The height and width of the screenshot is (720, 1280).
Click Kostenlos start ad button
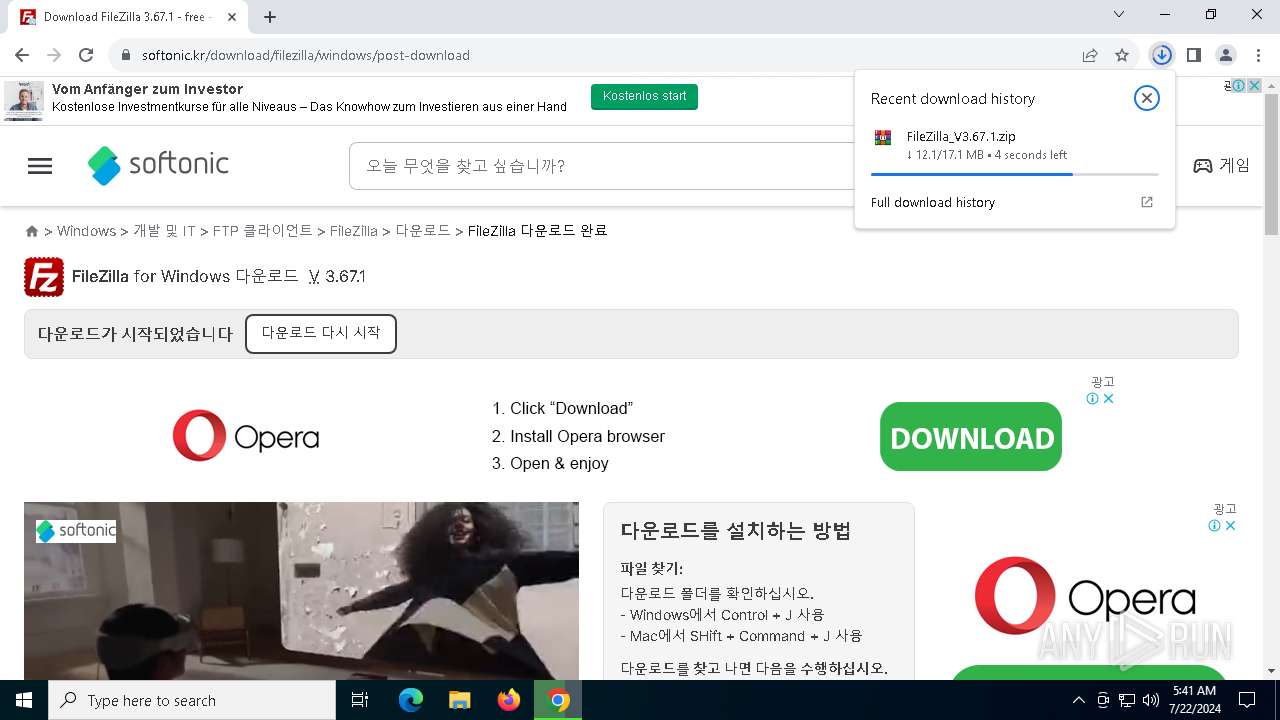(644, 97)
